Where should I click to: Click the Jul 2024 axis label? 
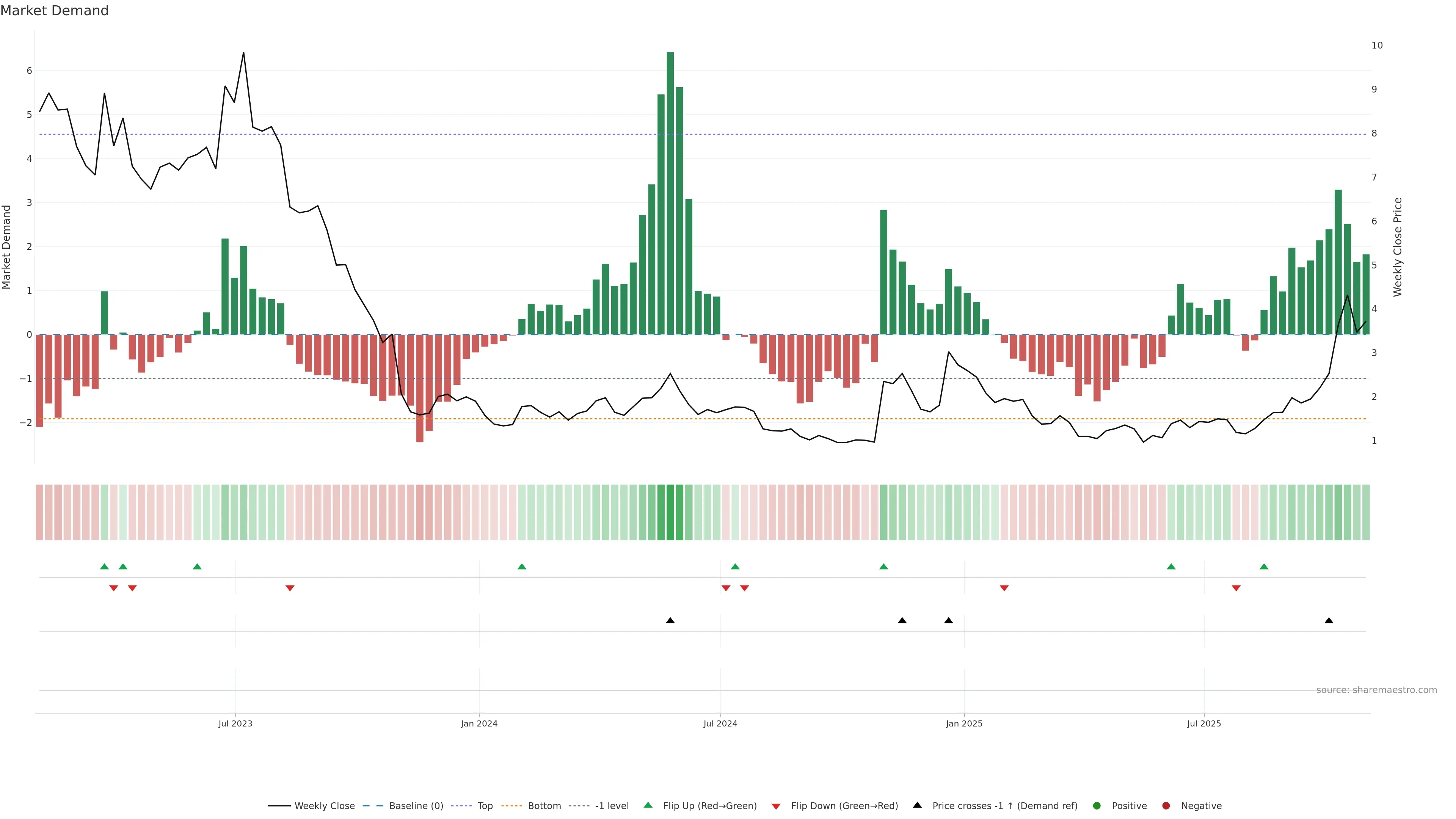pos(720,723)
